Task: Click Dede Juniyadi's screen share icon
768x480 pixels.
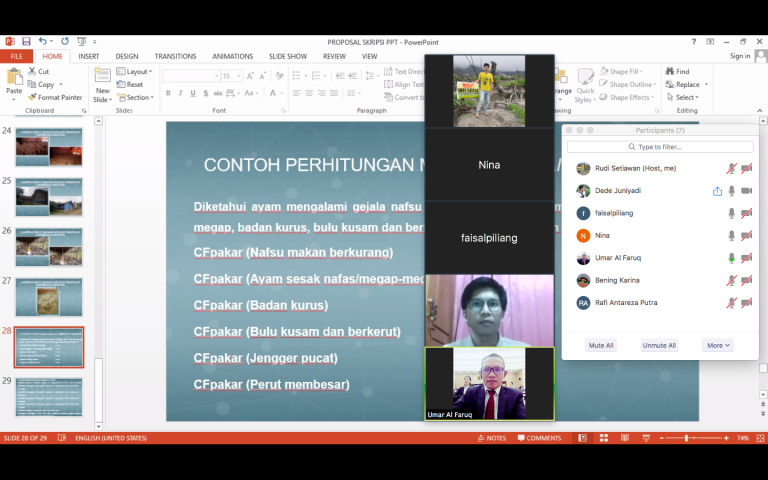Action: tap(718, 191)
